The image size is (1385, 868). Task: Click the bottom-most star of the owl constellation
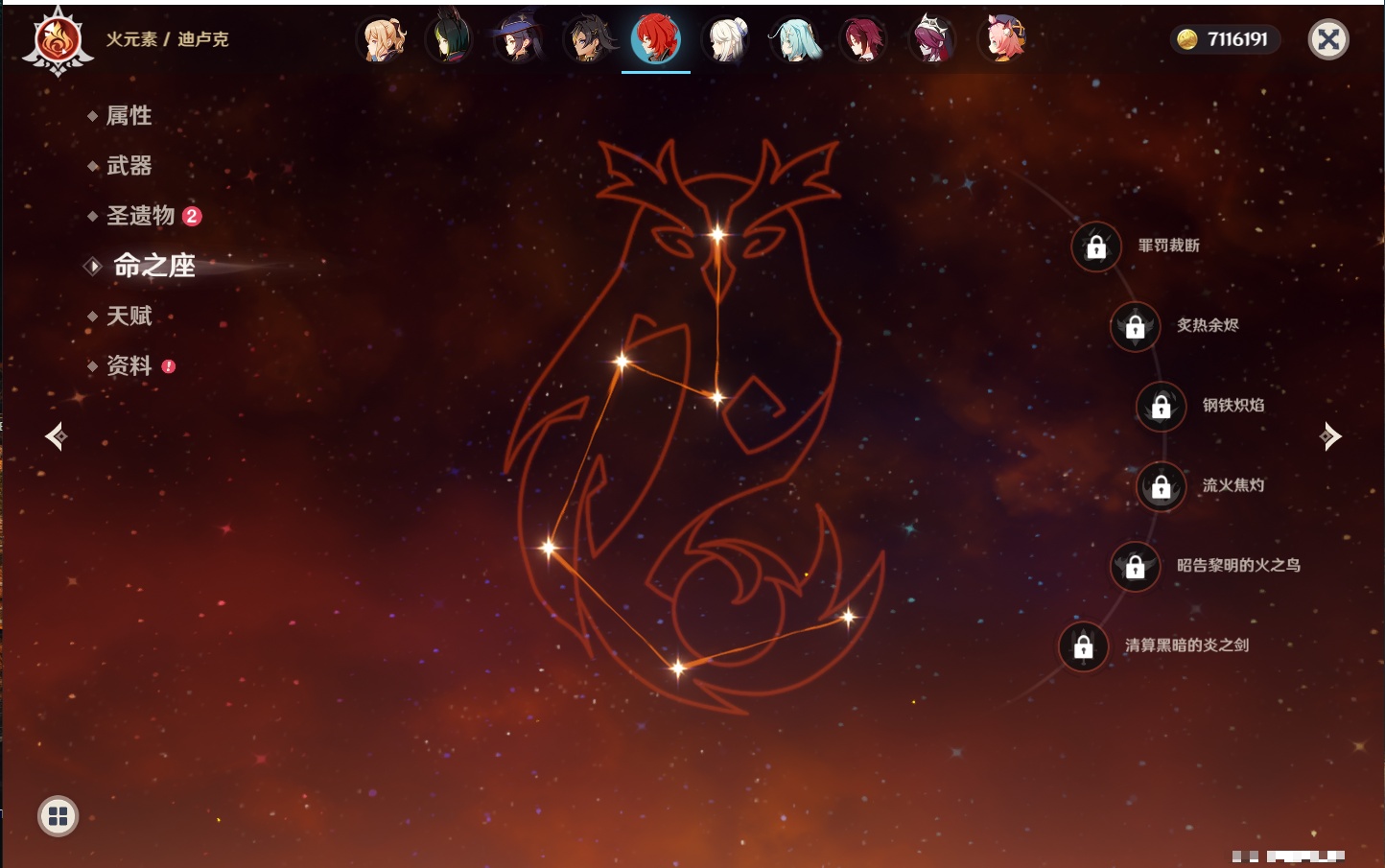pyautogui.click(x=677, y=668)
